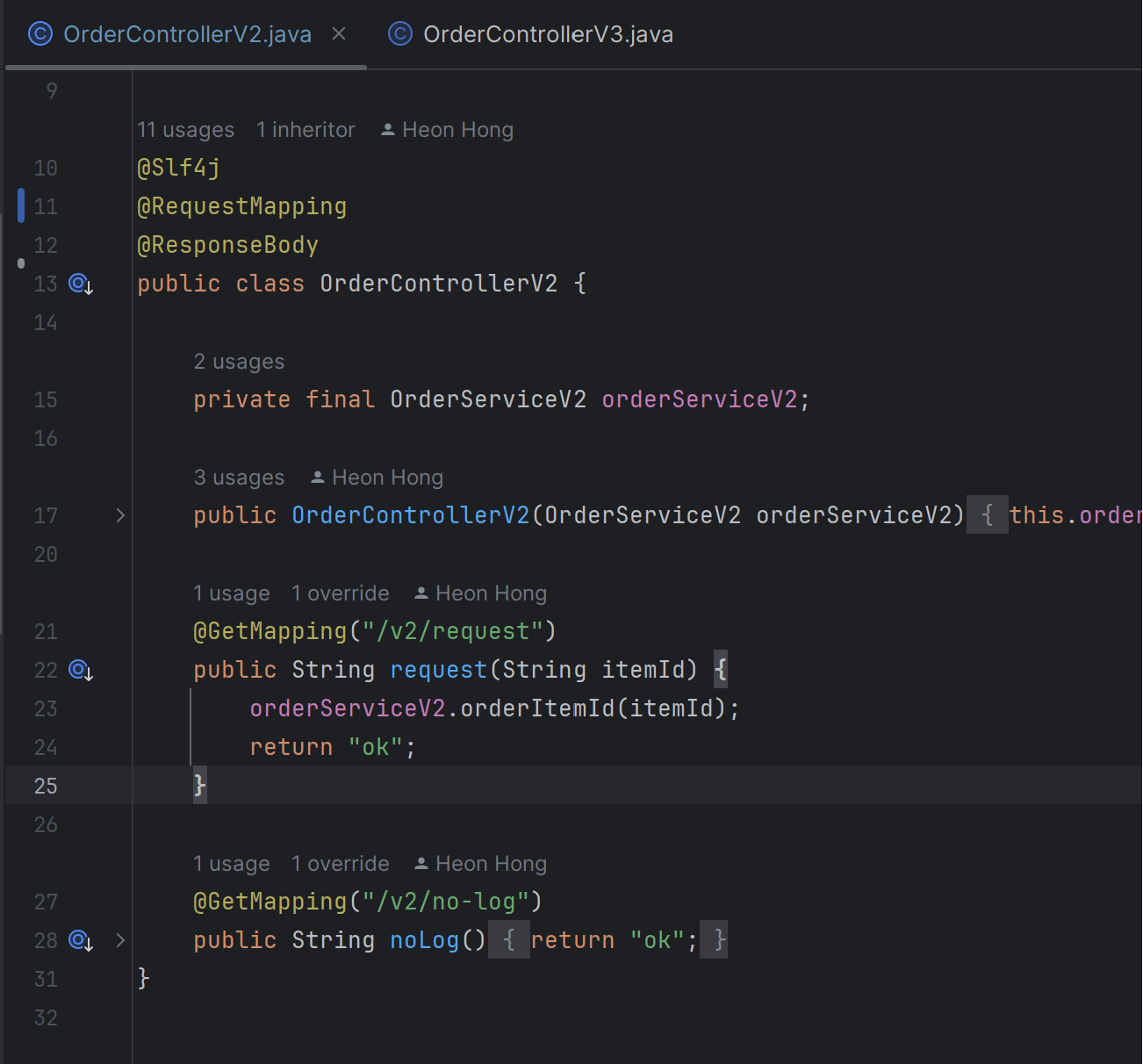Click the noLog method name on line 28
The height and width of the screenshot is (1064, 1143).
(x=425, y=940)
